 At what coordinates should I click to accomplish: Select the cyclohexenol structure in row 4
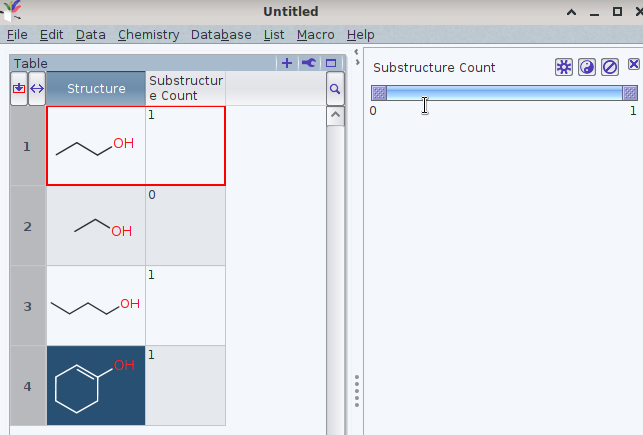coord(96,386)
